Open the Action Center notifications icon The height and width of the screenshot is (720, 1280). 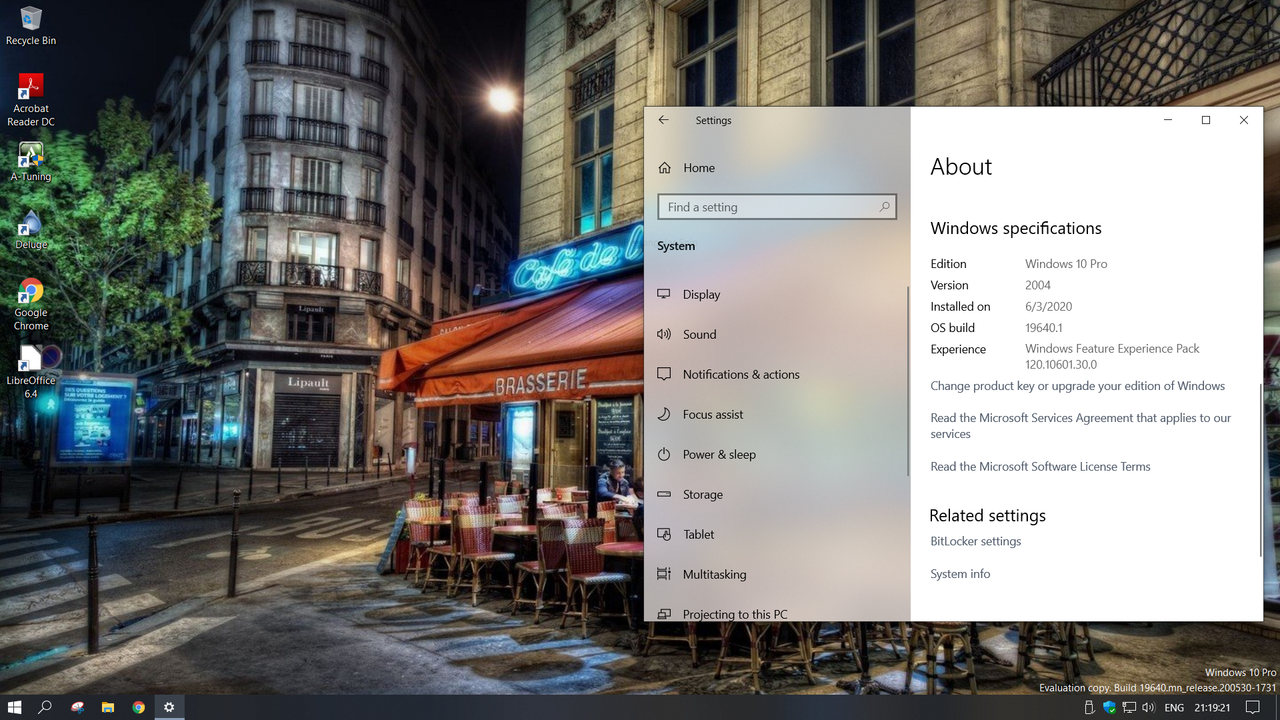click(1254, 707)
